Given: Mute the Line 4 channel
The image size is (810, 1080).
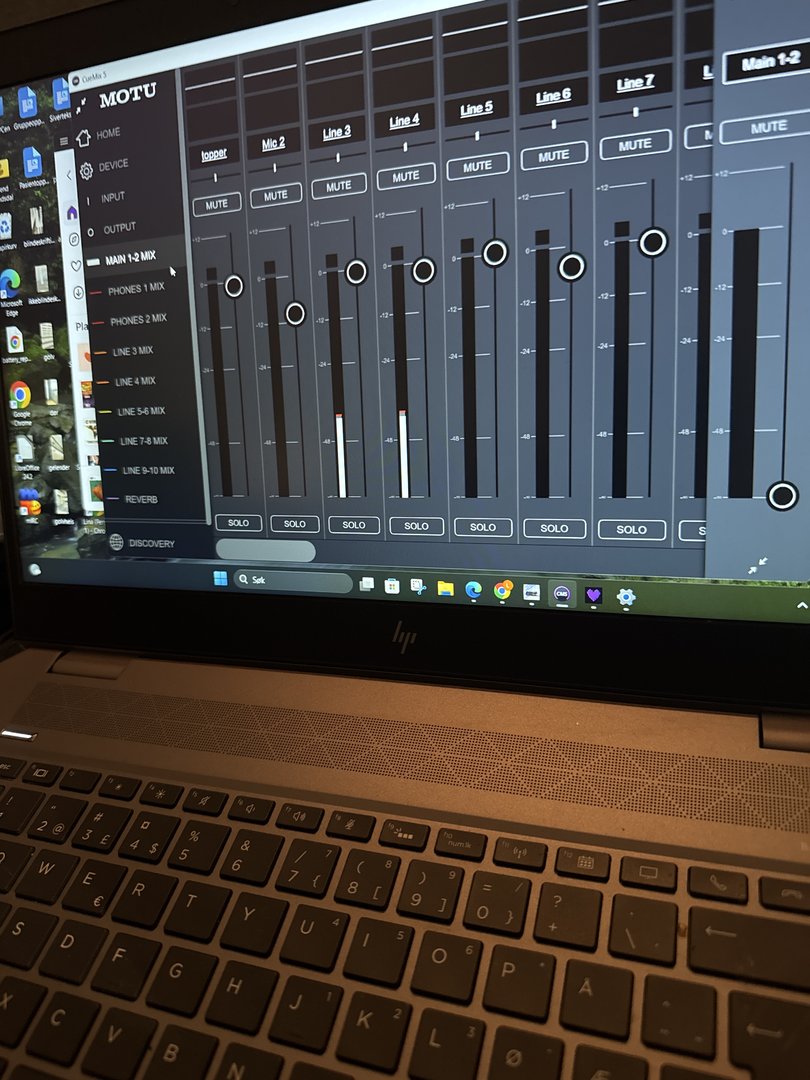Looking at the screenshot, I should (x=406, y=176).
